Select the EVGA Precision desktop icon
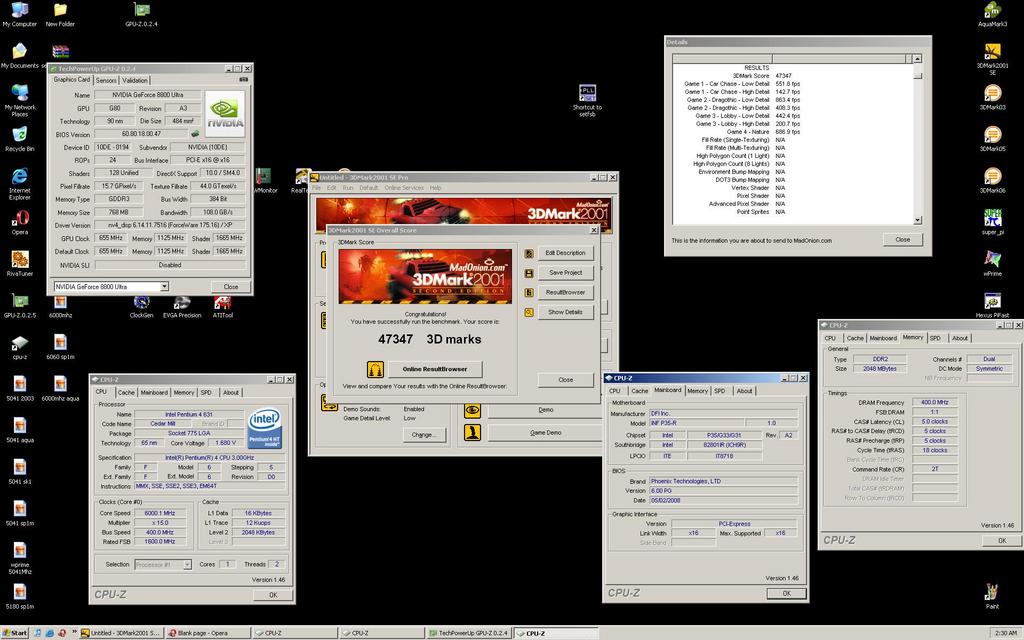 [182, 306]
